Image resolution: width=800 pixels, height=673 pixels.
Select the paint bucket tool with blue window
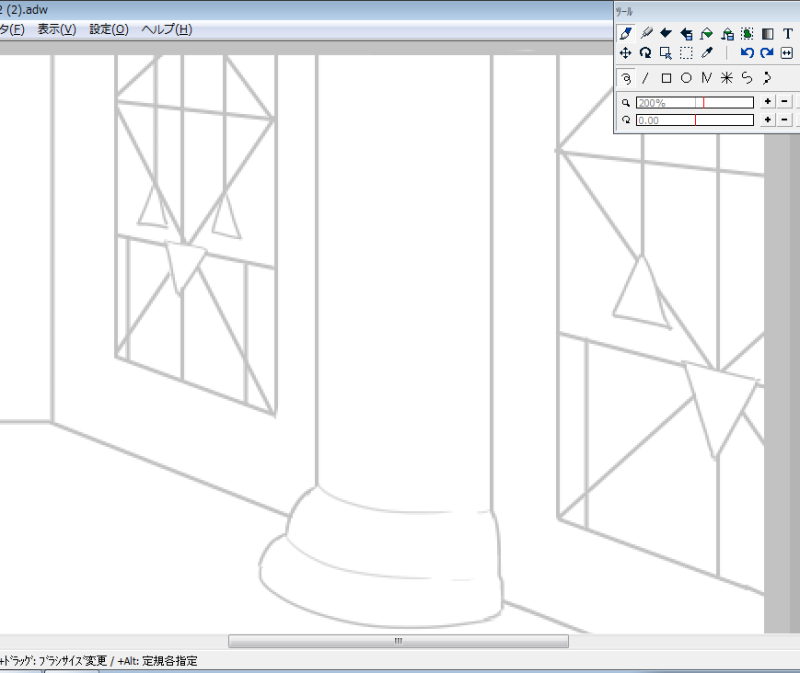click(727, 34)
